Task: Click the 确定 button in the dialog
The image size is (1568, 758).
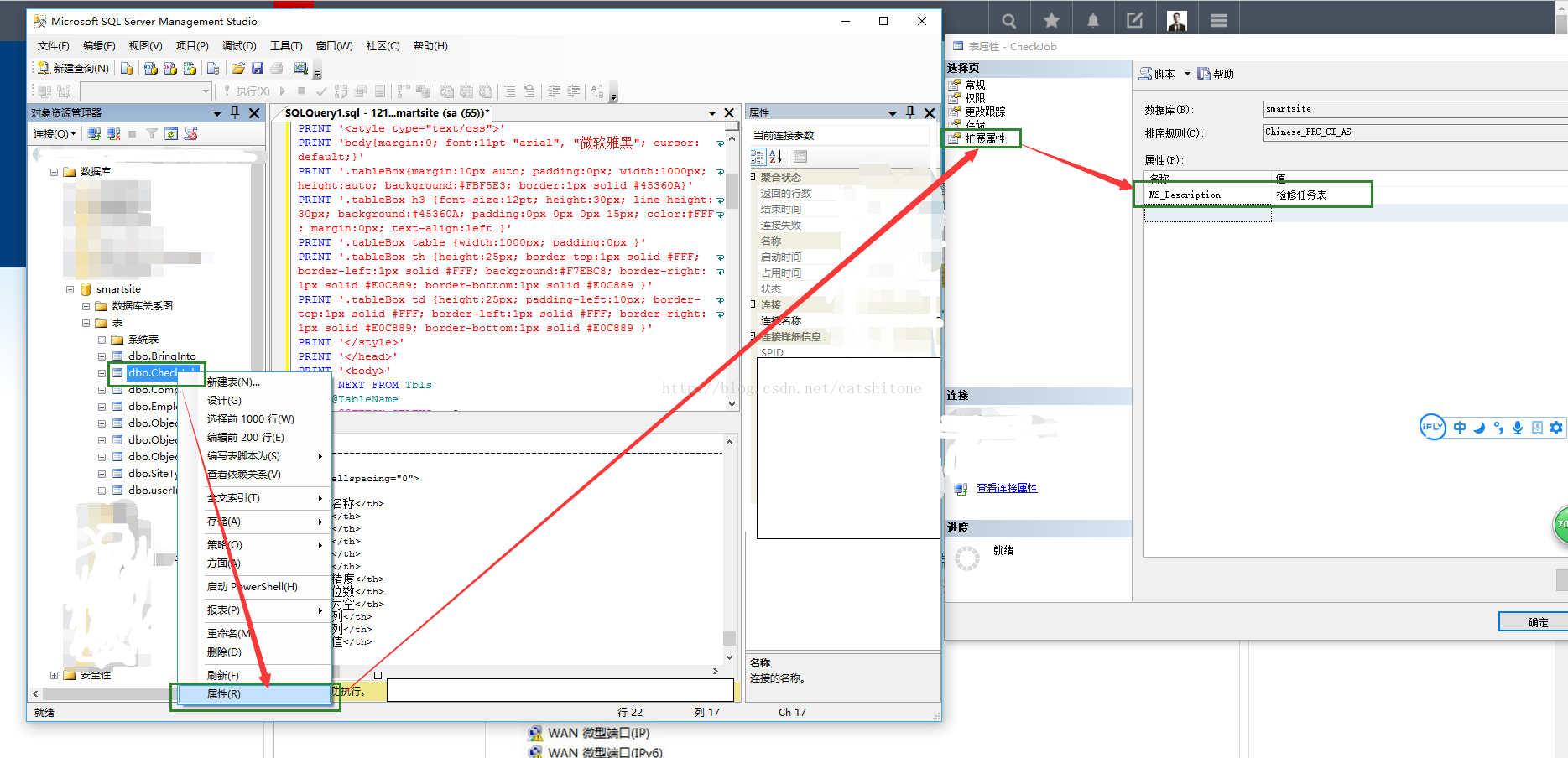Action: coord(1534,622)
